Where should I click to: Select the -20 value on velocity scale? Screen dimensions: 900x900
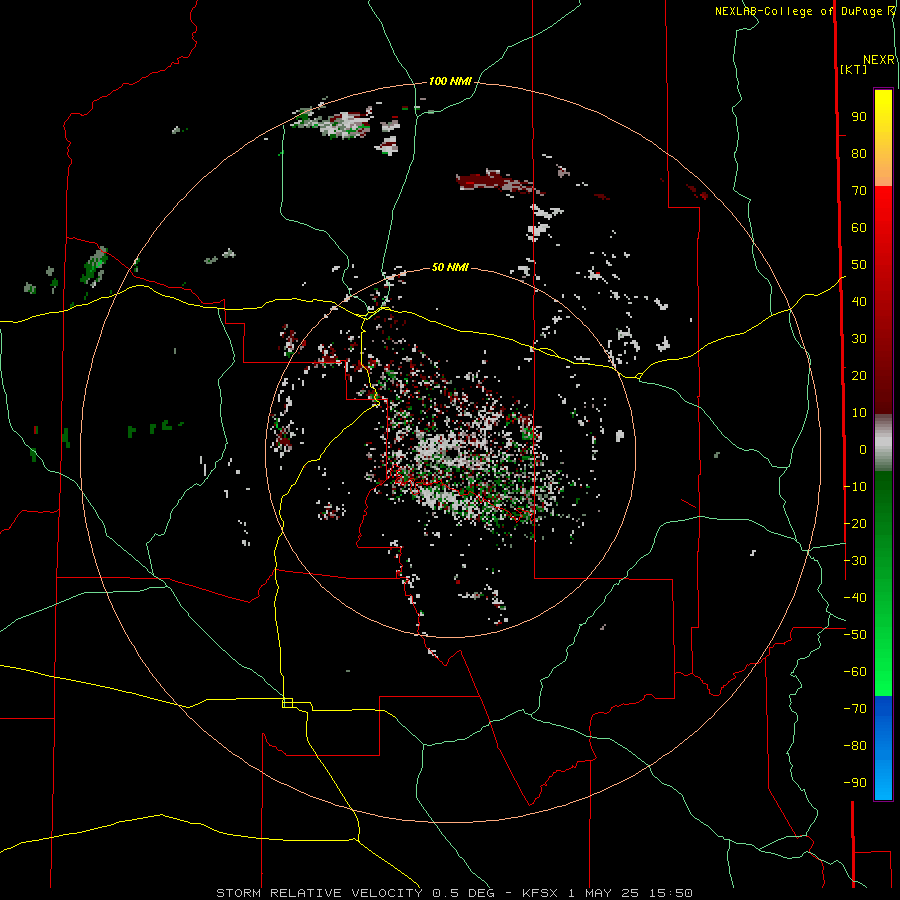(x=855, y=523)
